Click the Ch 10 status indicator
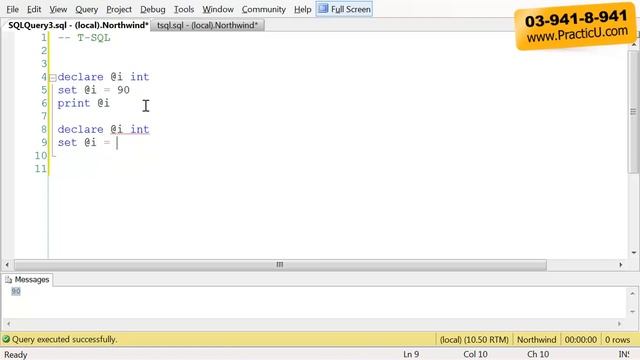The image size is (640, 360). tap(538, 354)
